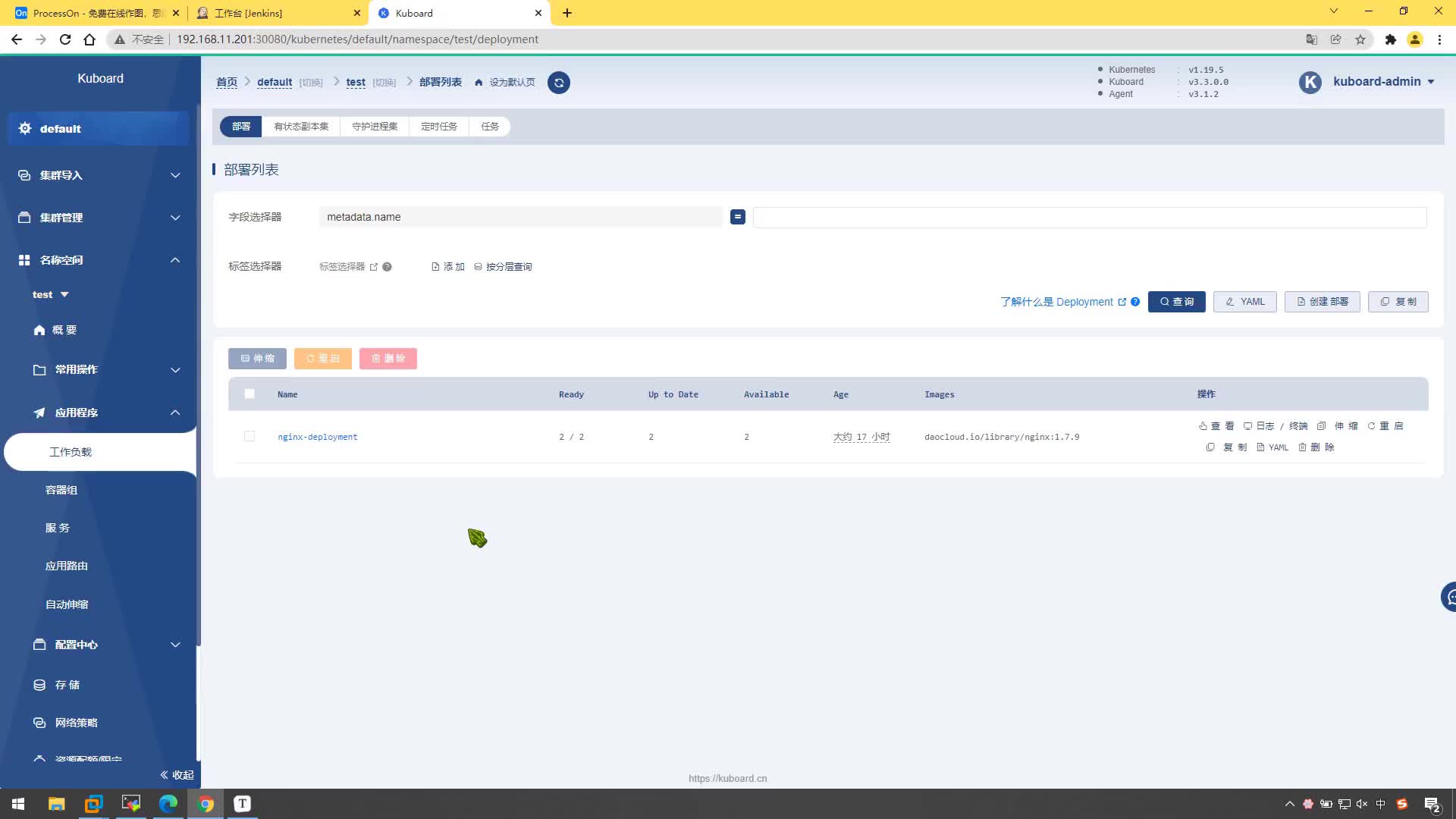
Task: Click the default breadcrumb link
Action: click(x=275, y=82)
